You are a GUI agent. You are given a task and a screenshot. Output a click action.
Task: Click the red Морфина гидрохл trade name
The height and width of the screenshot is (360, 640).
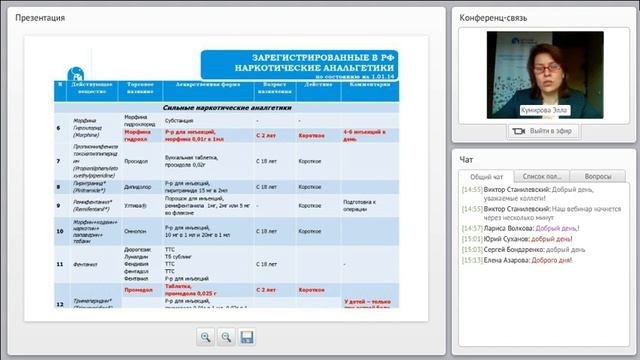(x=138, y=136)
